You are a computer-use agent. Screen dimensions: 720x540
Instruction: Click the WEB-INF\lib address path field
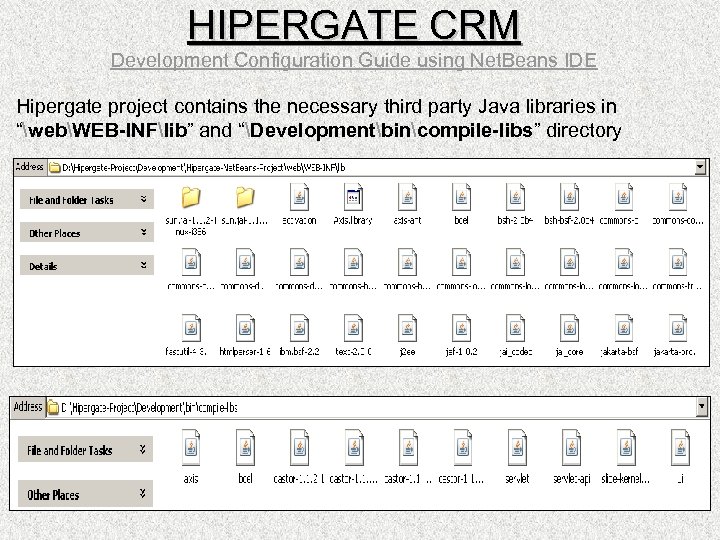point(372,168)
